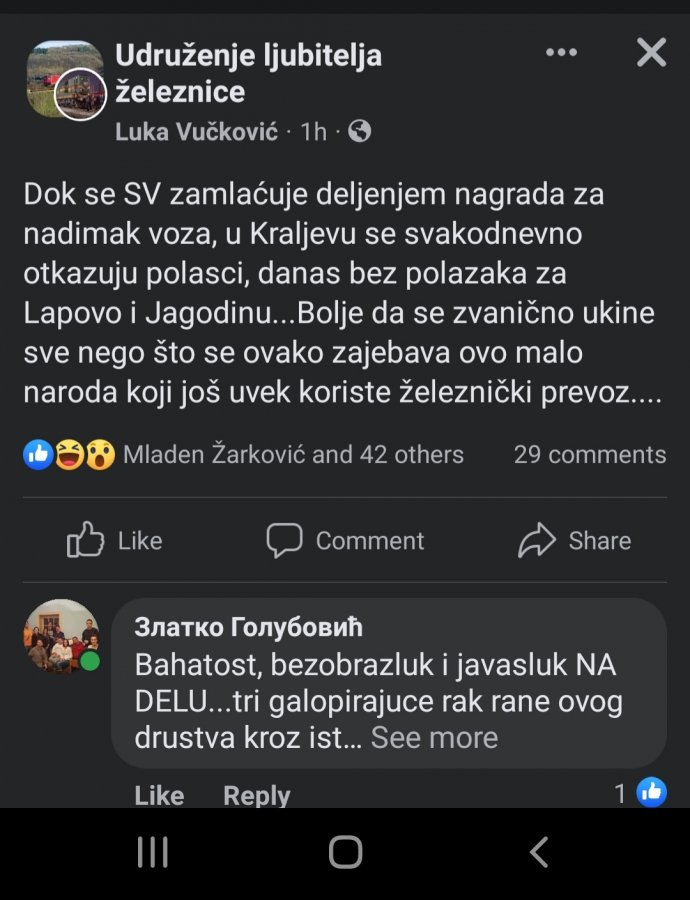The width and height of the screenshot is (690, 900).
Task: Open the group profile picture thumbnail
Action: point(64,79)
